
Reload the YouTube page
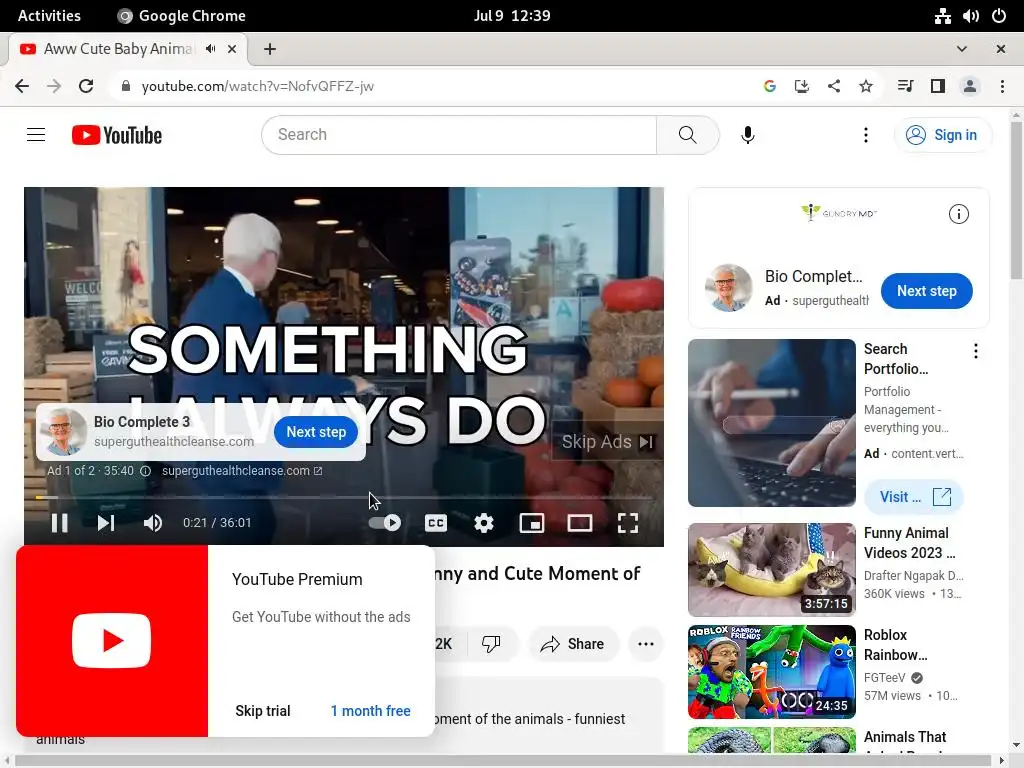tap(86, 86)
